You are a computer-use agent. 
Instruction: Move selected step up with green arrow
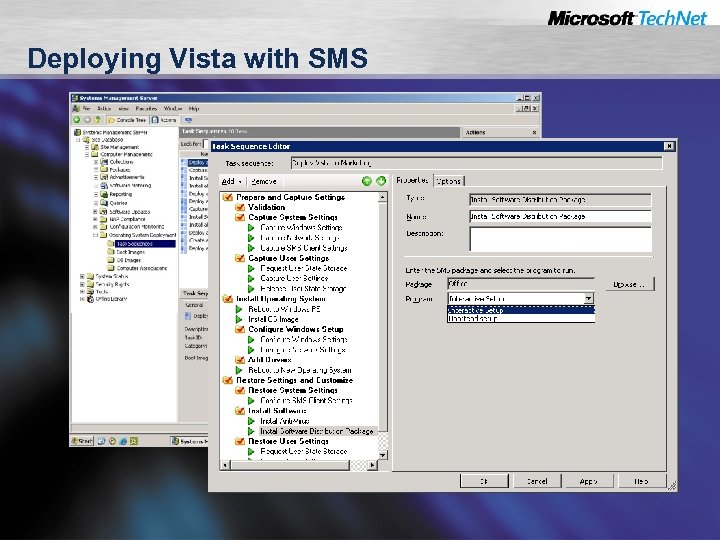[366, 181]
